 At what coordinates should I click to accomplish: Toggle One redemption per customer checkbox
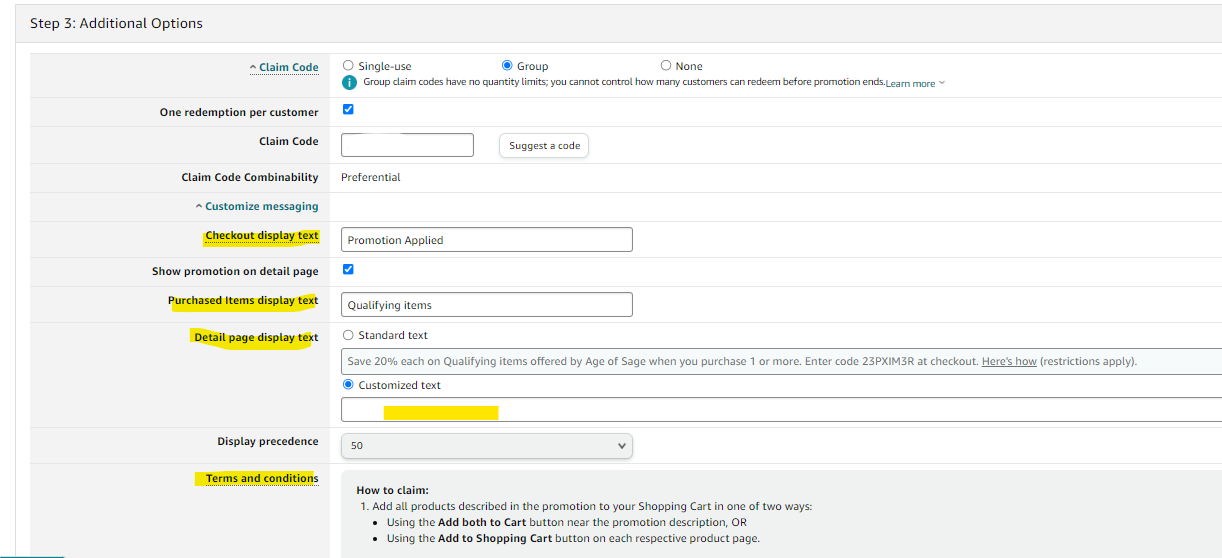tap(348, 109)
